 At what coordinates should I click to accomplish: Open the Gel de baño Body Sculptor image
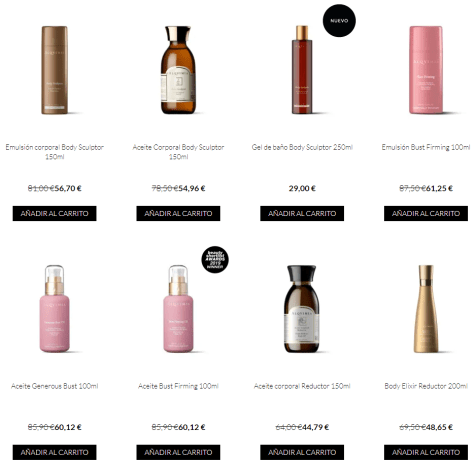click(302, 70)
